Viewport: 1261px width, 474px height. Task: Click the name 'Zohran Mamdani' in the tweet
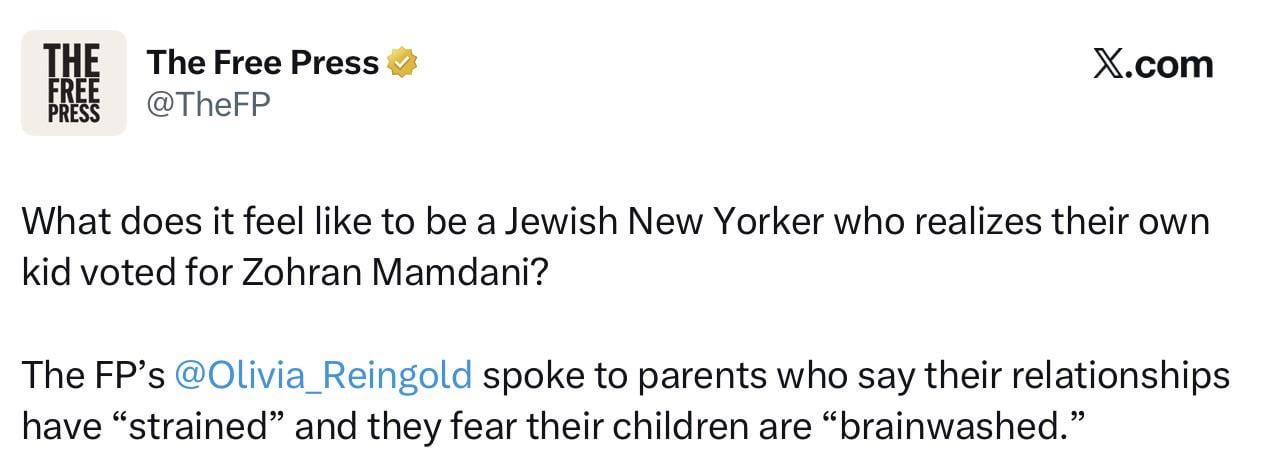390,273
